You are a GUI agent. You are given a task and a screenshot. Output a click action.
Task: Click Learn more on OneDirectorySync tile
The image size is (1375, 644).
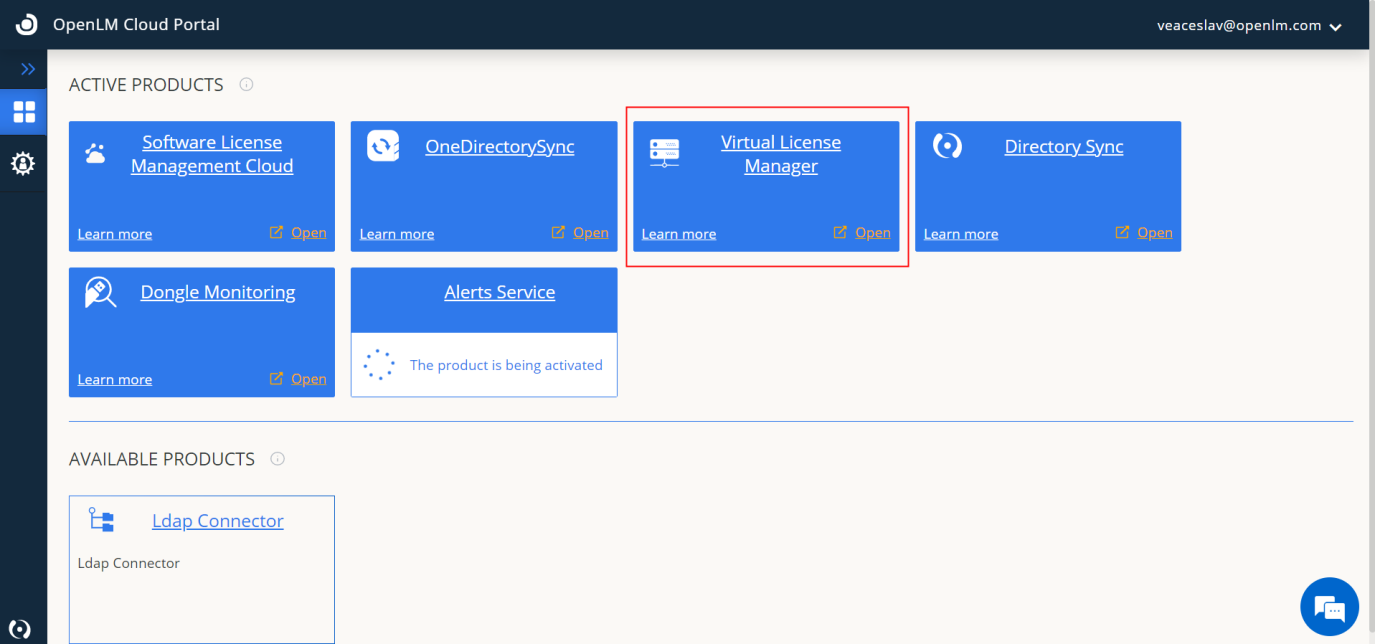pos(396,234)
